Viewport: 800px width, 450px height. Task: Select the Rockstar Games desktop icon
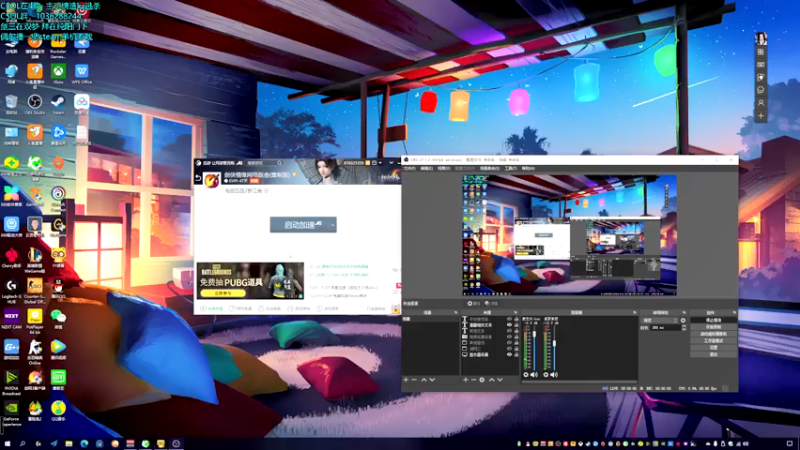[x=58, y=47]
